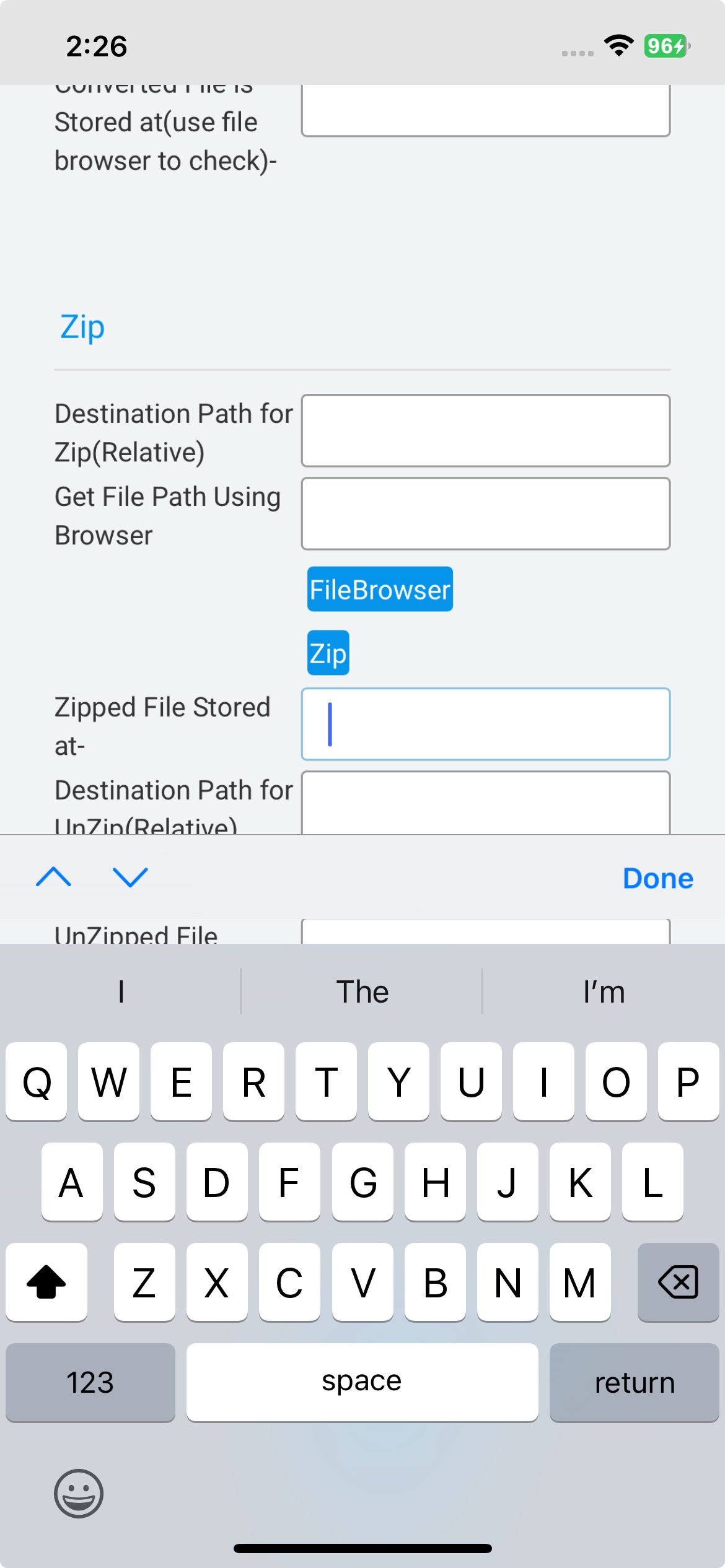Tap the FileBrowser button

pos(379,590)
